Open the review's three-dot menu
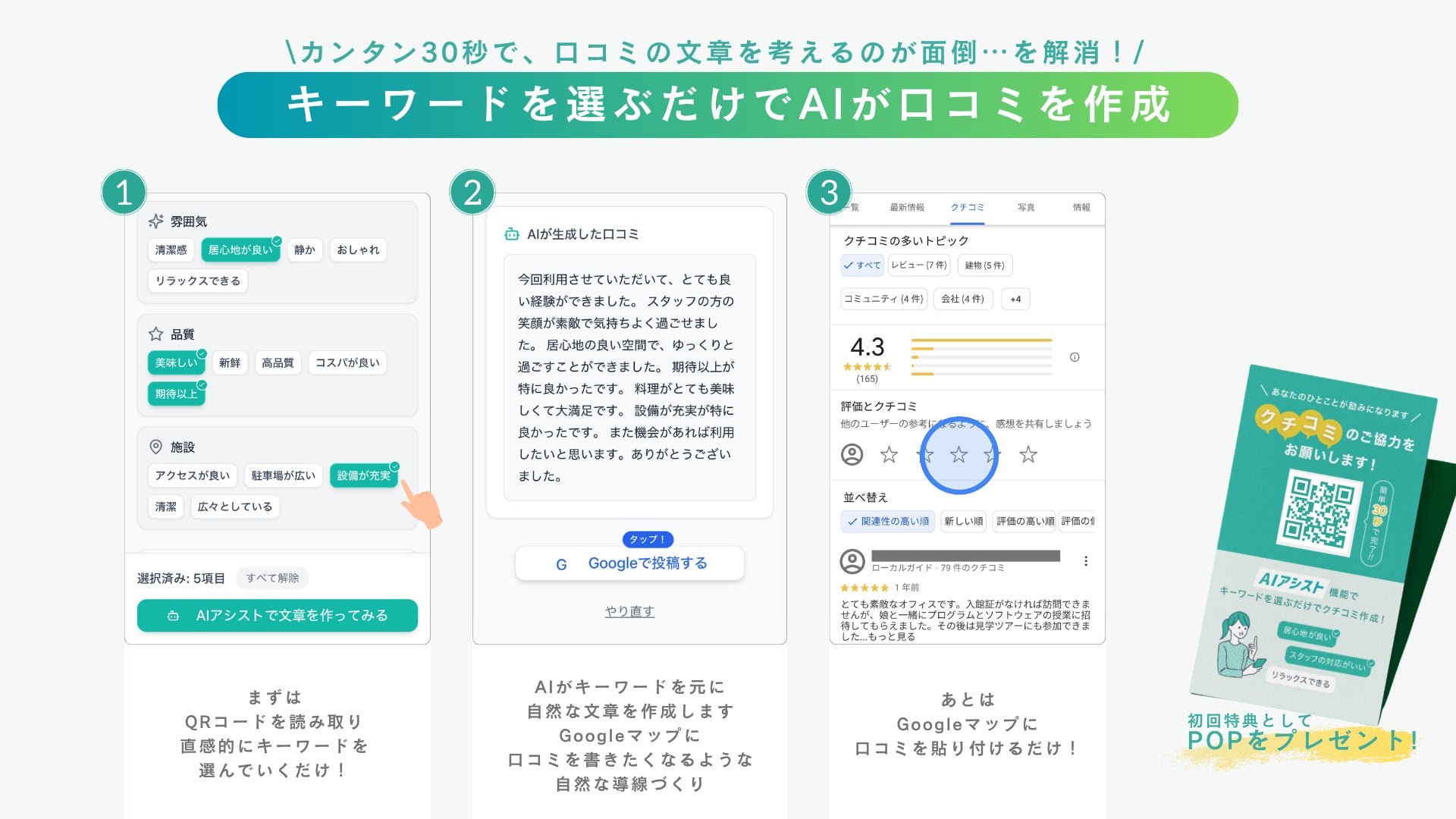This screenshot has height=819, width=1456. coord(1086,561)
